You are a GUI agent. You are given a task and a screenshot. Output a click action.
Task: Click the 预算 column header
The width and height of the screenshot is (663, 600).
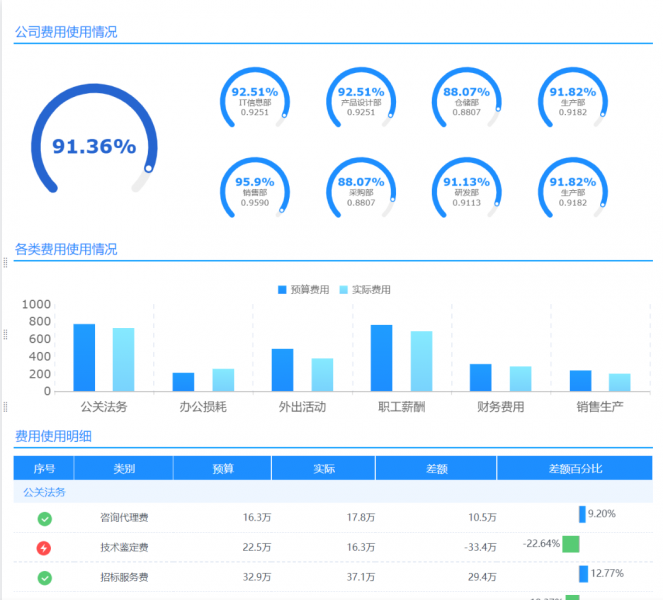tap(222, 468)
